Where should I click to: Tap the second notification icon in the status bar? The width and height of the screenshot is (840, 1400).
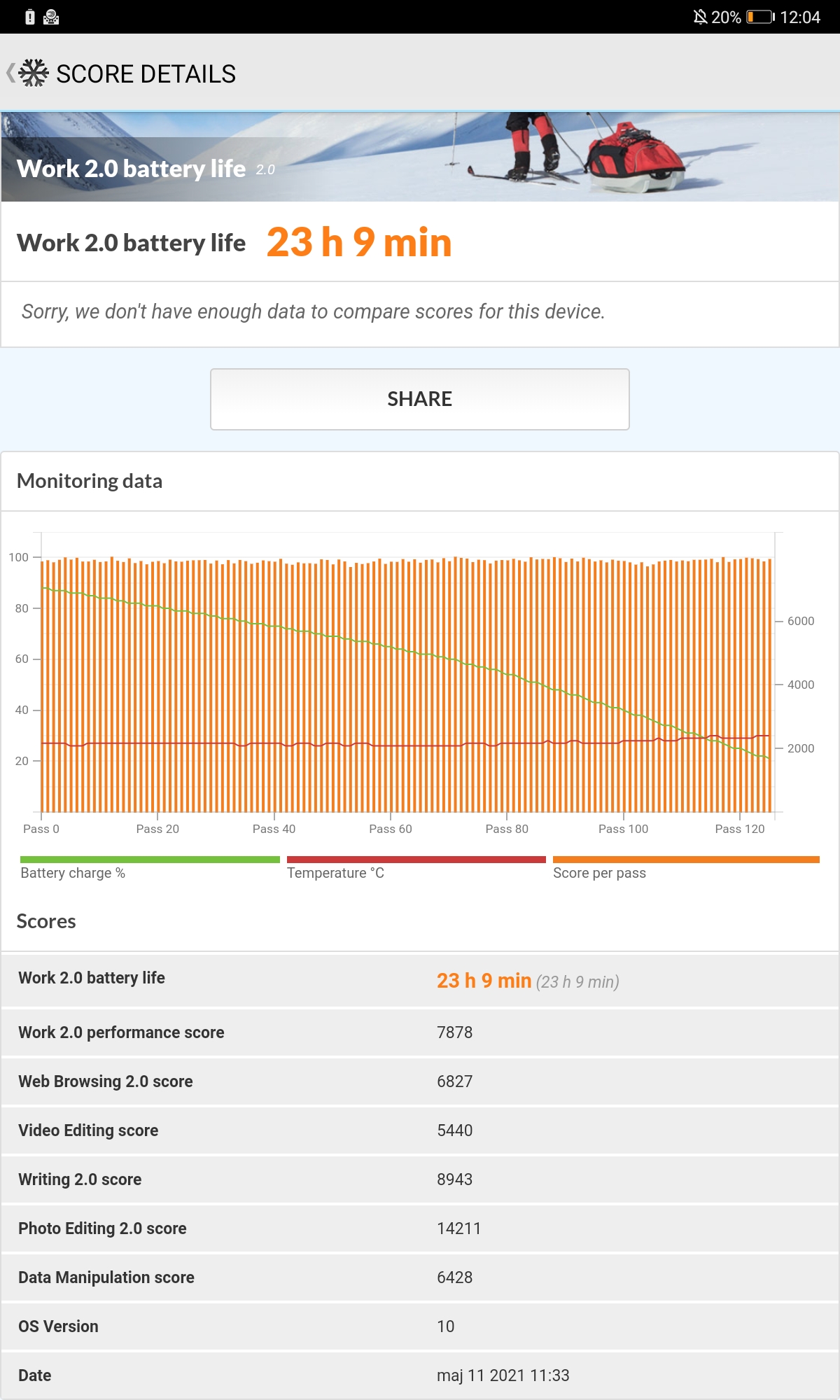tap(51, 17)
